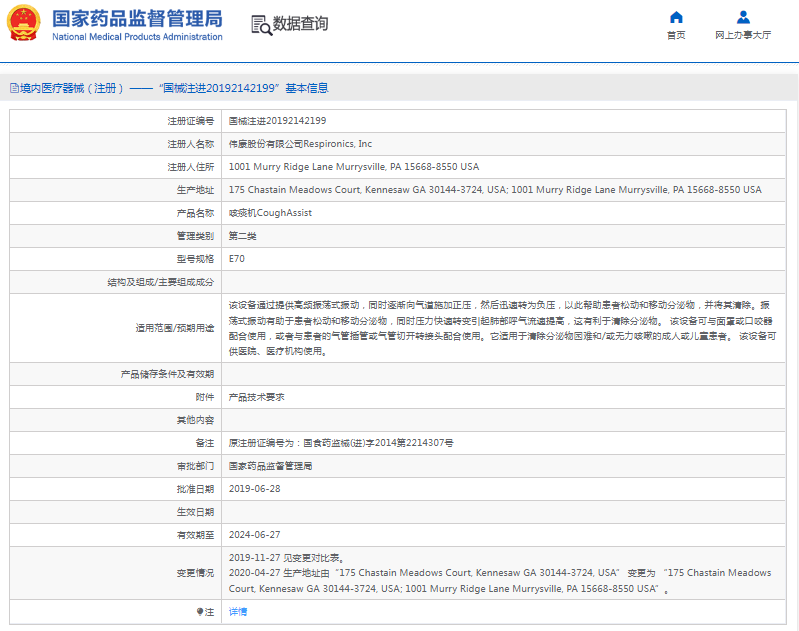Click the 数据查询 heading text
This screenshot has width=799, height=631.
tap(300, 24)
